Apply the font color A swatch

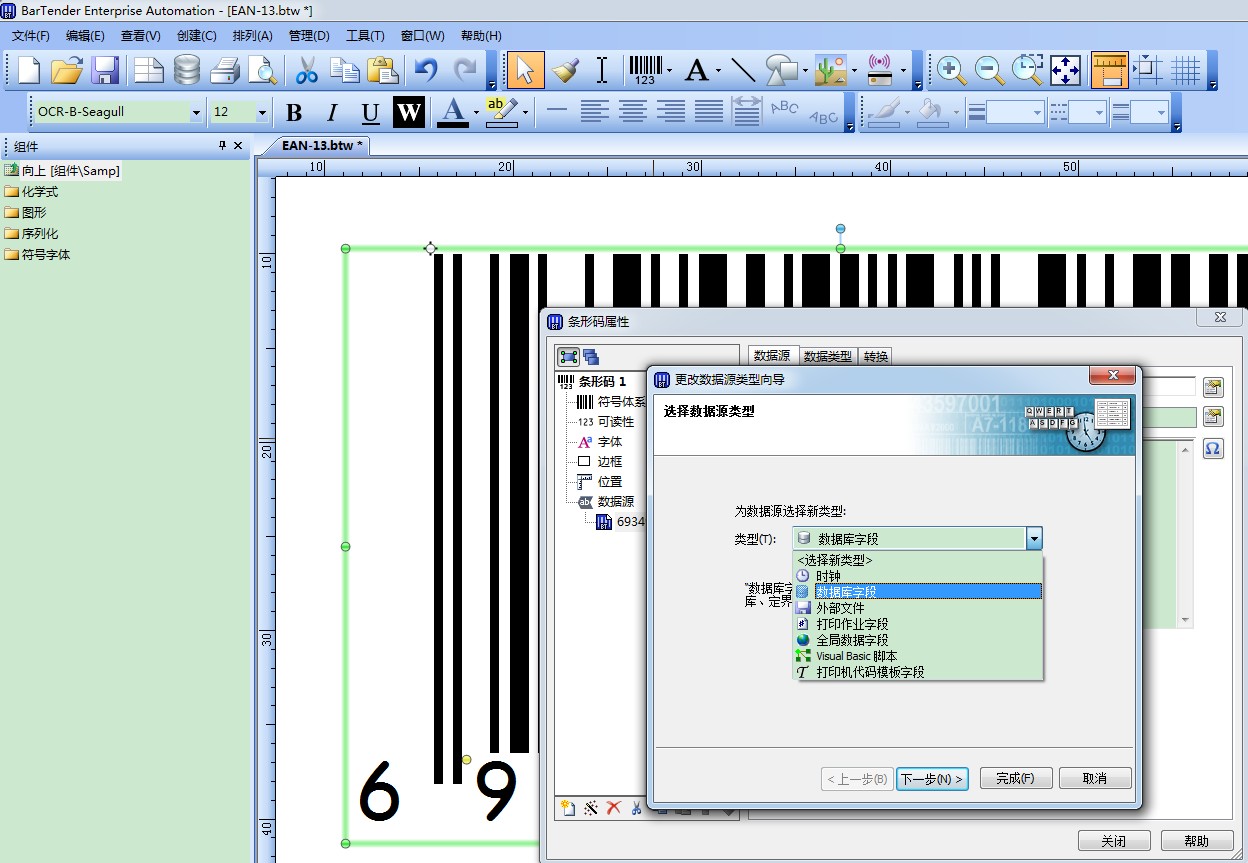tap(453, 112)
